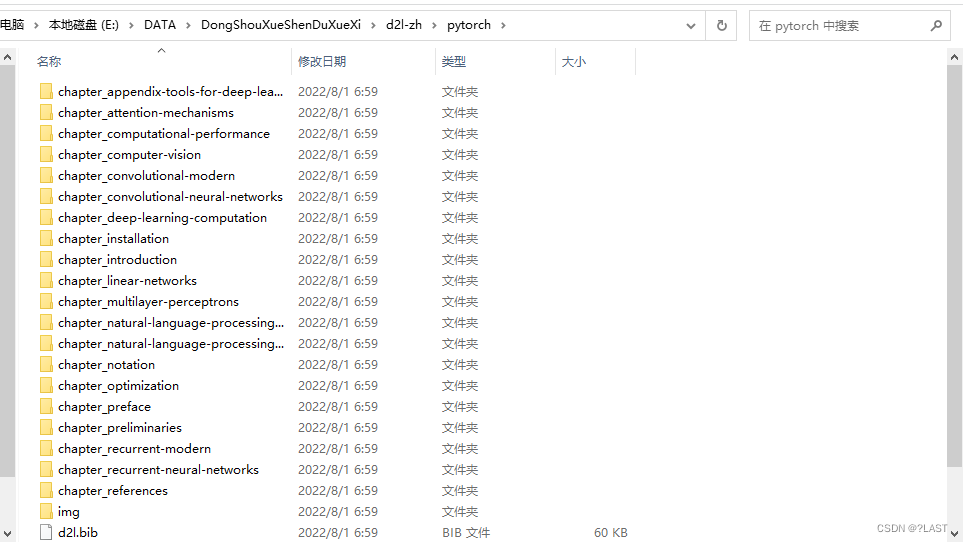The height and width of the screenshot is (542, 963).
Task: Select the chapter_computer-vision folder icon
Action: tap(46, 155)
